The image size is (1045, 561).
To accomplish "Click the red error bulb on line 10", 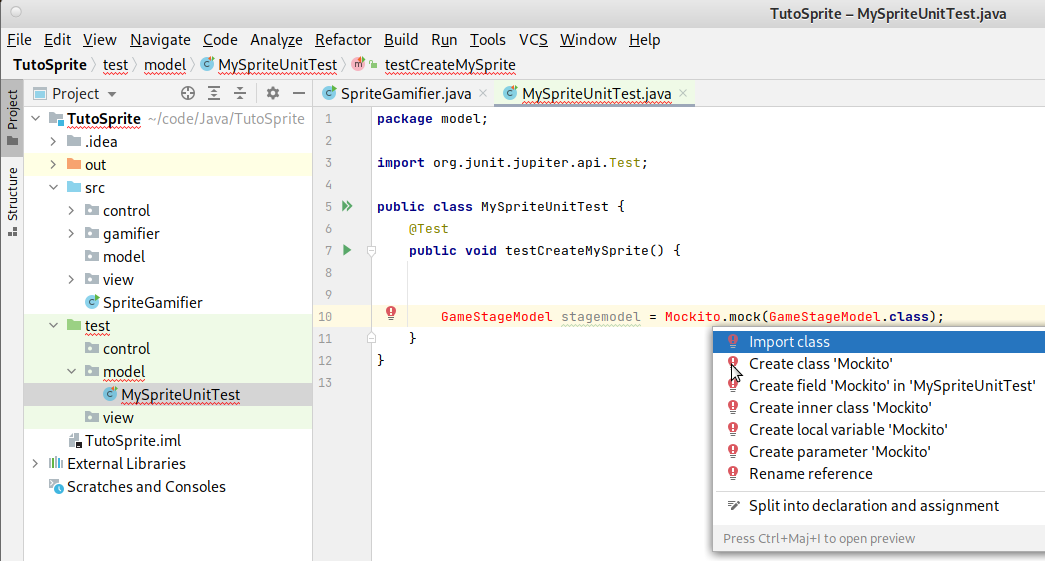I will (x=391, y=313).
